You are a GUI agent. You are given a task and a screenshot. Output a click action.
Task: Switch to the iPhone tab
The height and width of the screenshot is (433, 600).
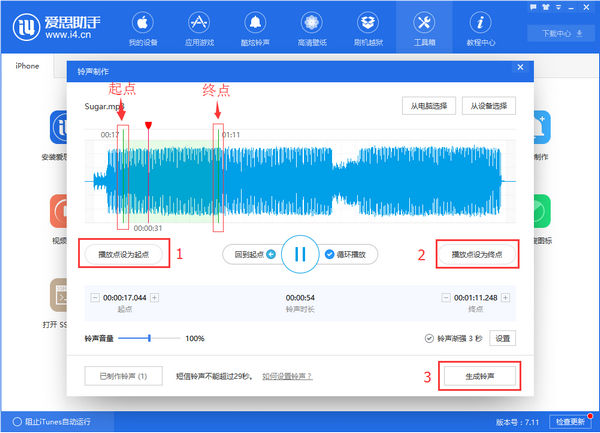coord(27,66)
